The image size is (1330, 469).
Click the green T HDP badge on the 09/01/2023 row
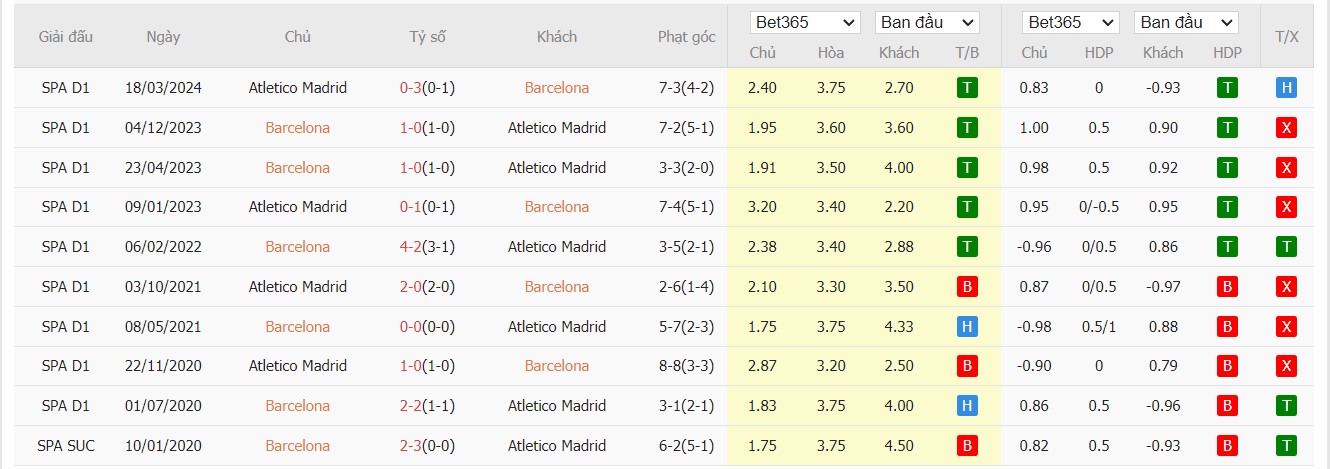1227,207
